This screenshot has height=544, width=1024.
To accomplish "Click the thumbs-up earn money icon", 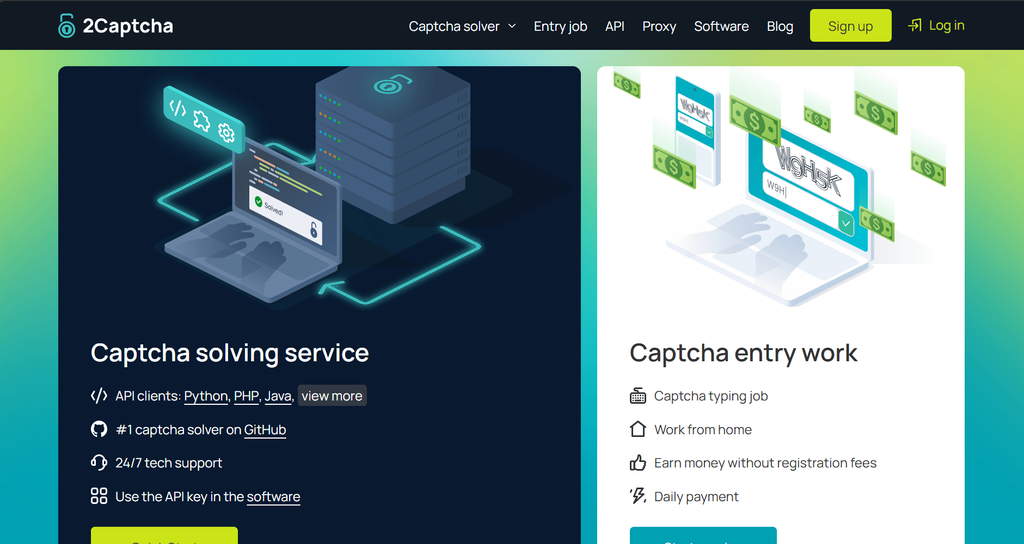I will tap(638, 463).
